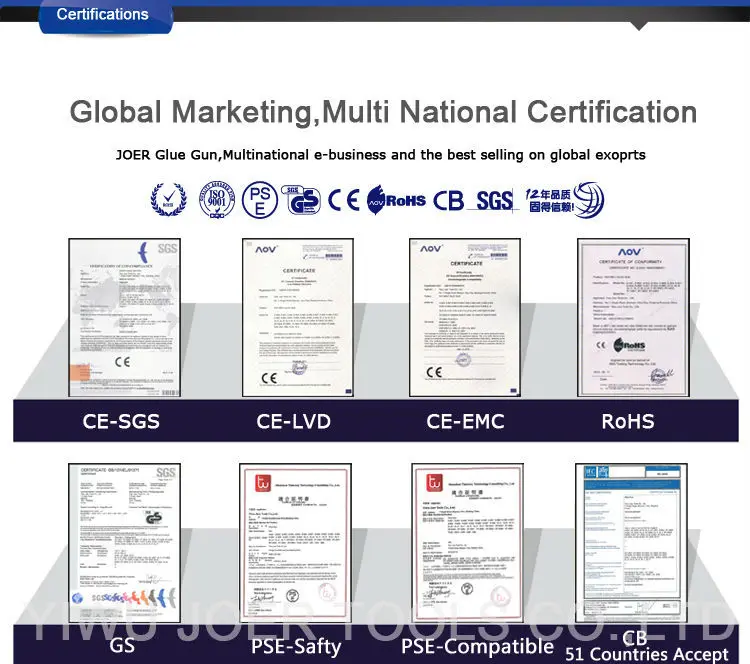Click the CE mark logo
Viewport: 750px width, 664px height.
(343, 200)
